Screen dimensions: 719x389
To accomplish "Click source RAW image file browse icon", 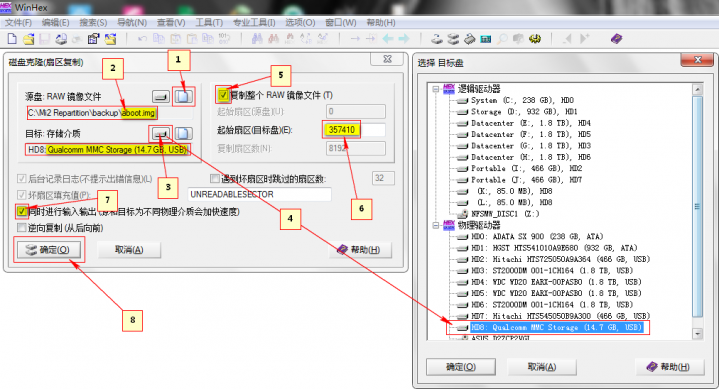I will (183, 96).
